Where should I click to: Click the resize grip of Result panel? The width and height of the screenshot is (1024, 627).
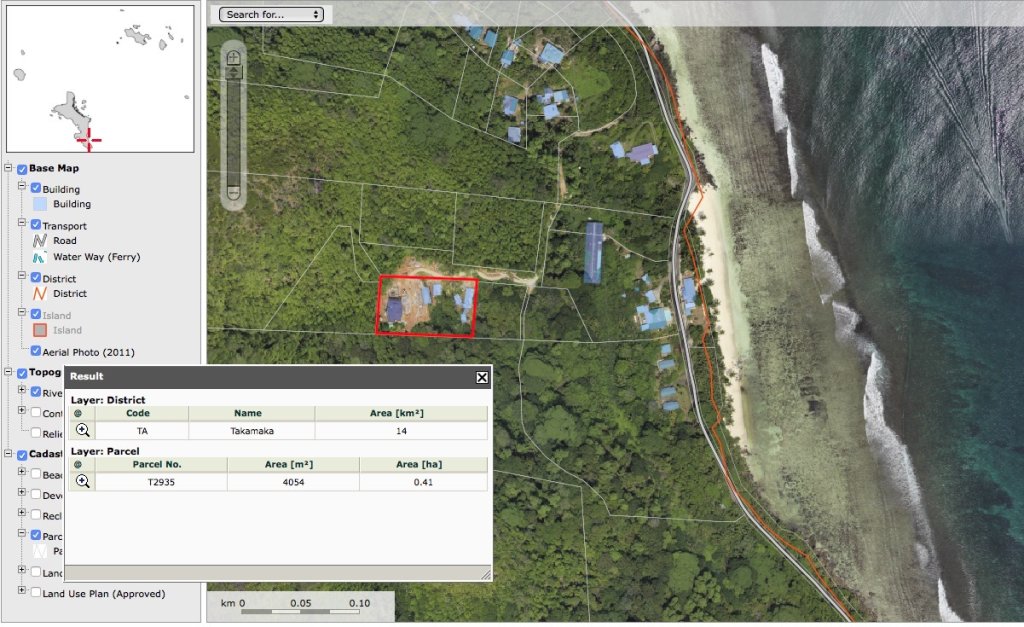tap(485, 574)
